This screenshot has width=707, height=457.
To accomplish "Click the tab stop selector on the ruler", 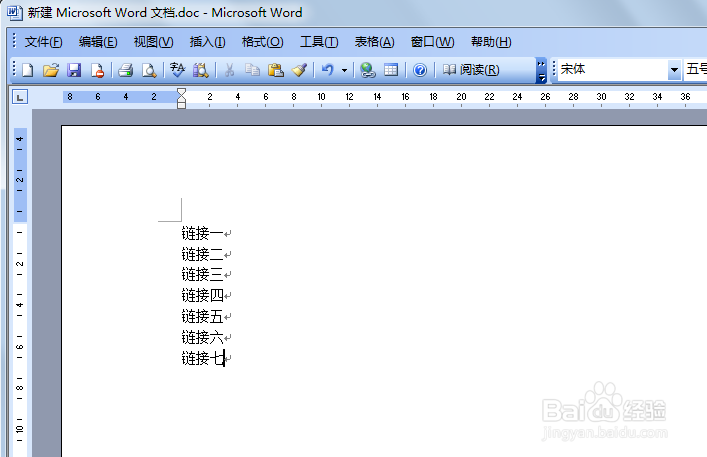I will click(x=20, y=97).
